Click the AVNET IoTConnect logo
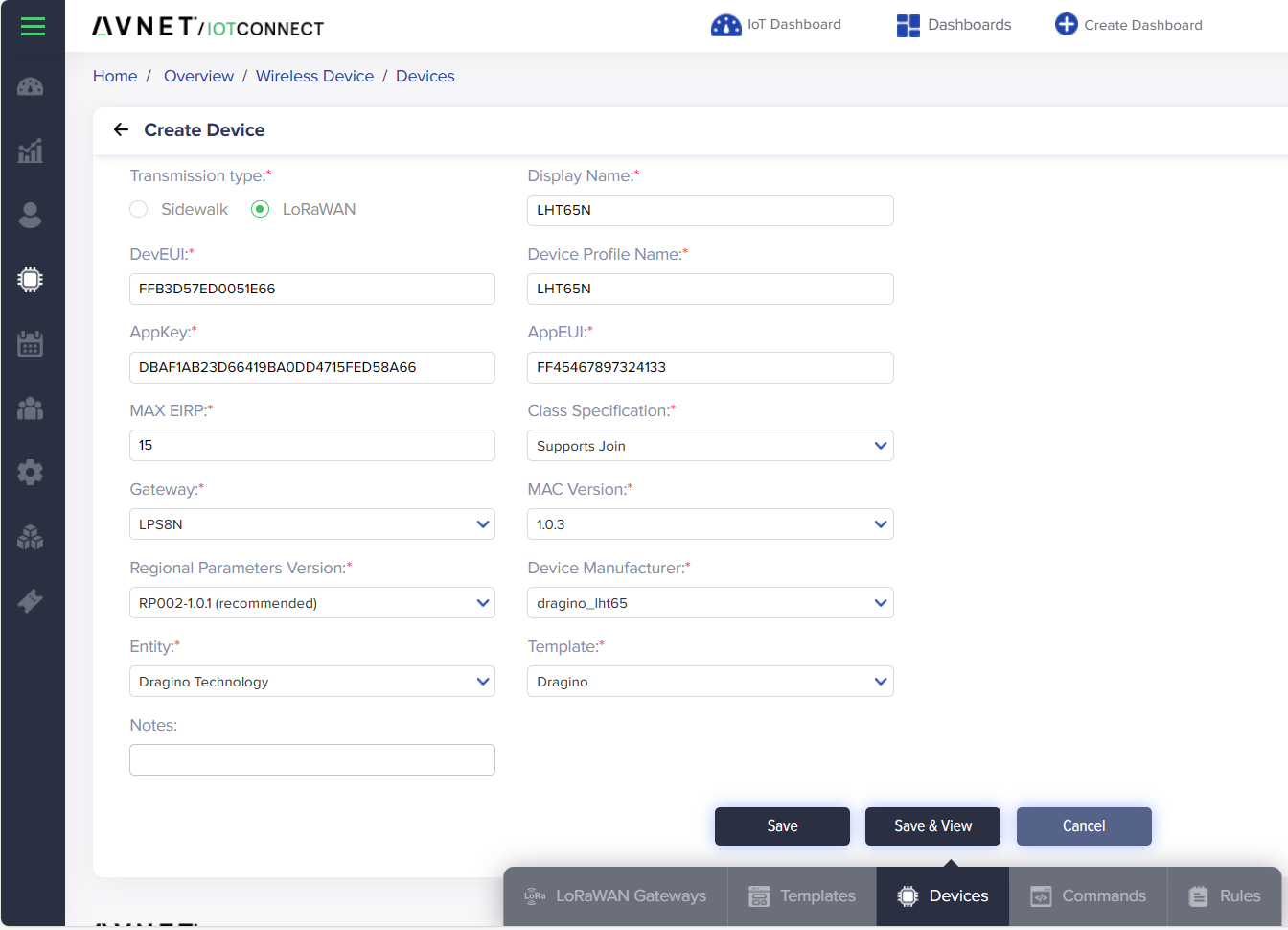Image resolution: width=1288 pixels, height=930 pixels. (208, 27)
